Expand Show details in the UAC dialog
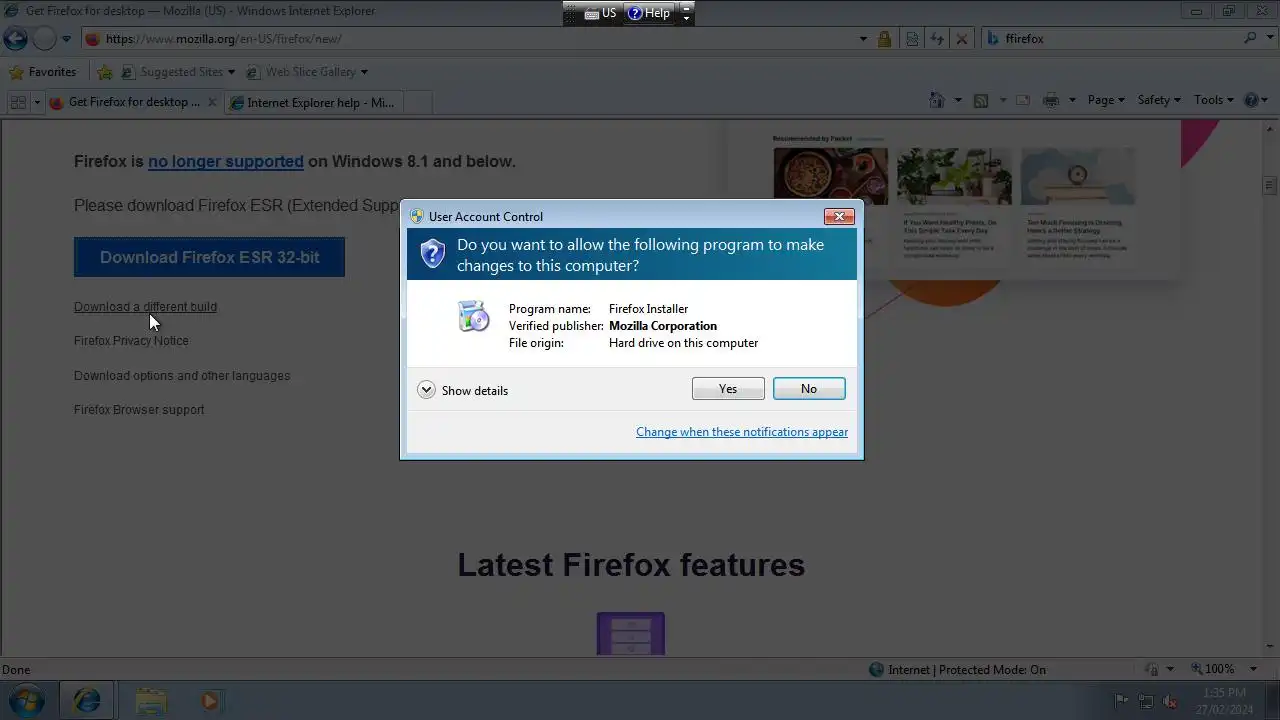 point(463,390)
